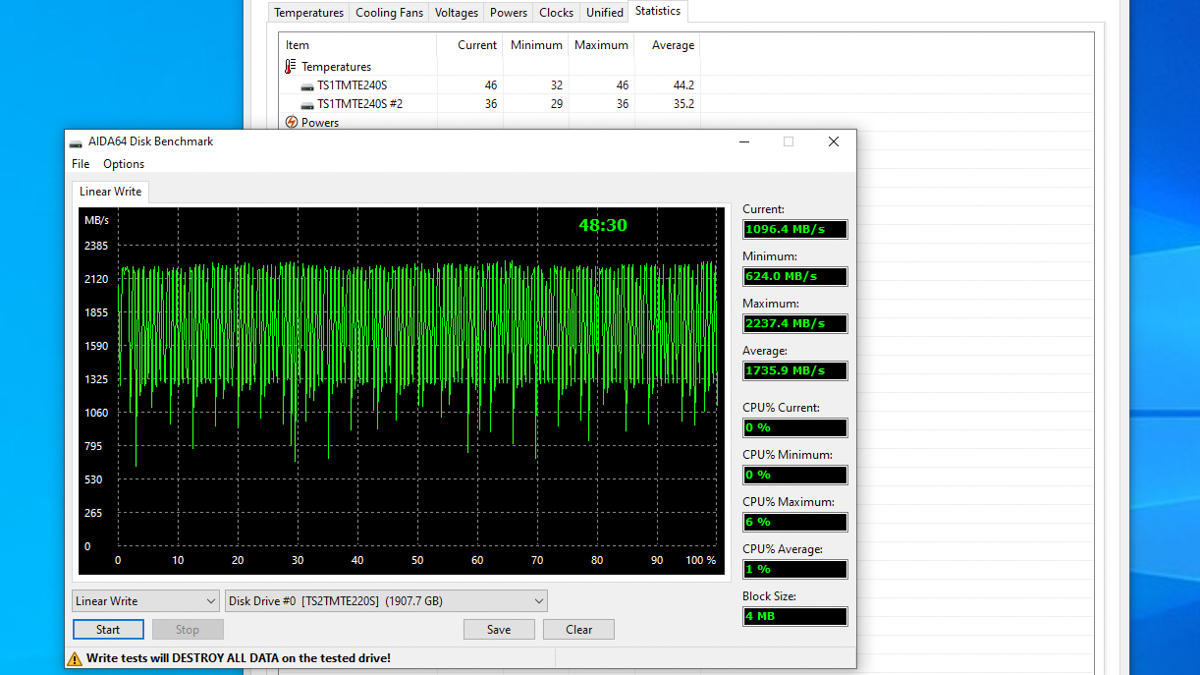Viewport: 1200px width, 675px height.
Task: Open the Voltages tab
Action: point(456,13)
